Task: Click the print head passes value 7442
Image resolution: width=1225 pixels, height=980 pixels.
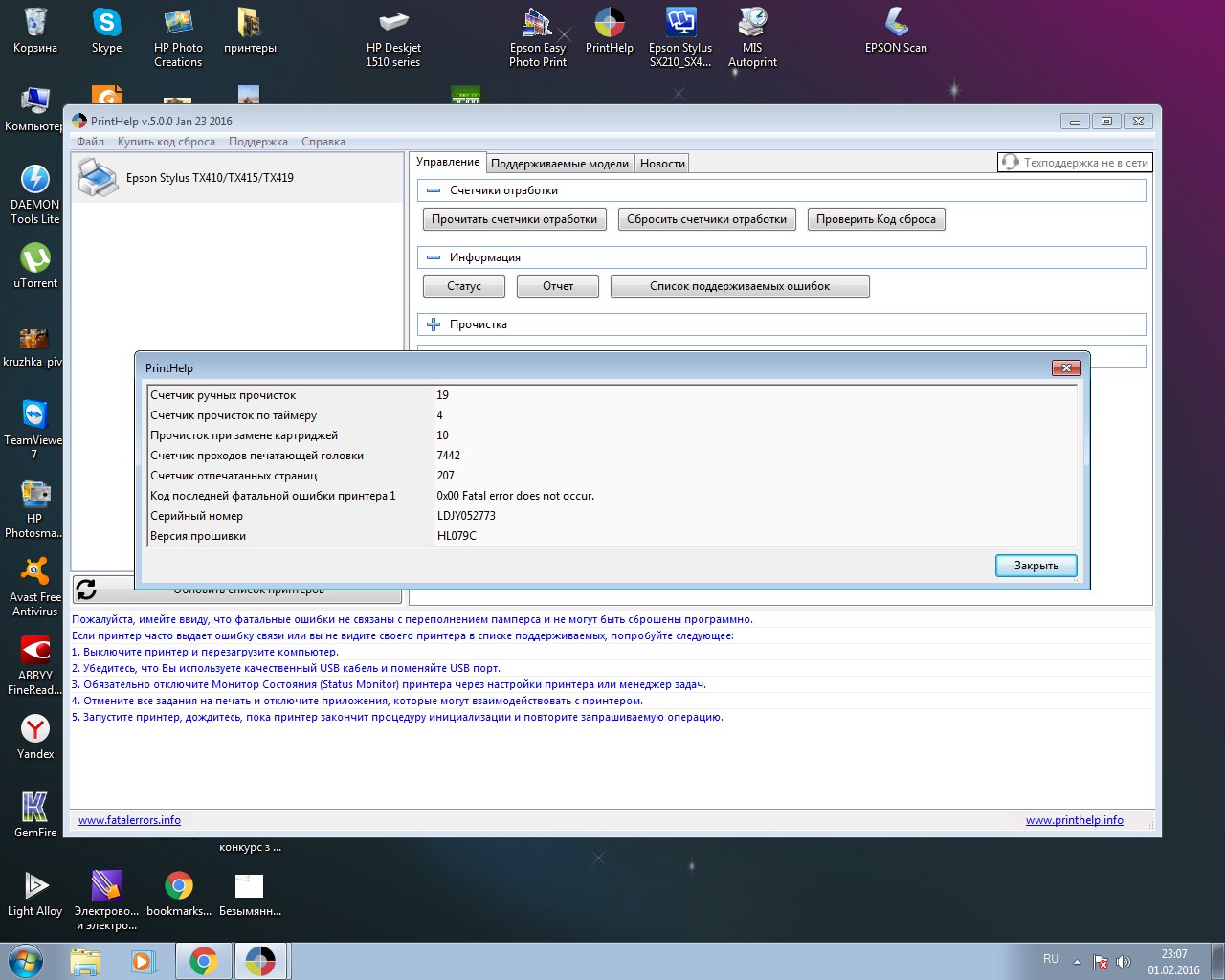Action: click(449, 456)
